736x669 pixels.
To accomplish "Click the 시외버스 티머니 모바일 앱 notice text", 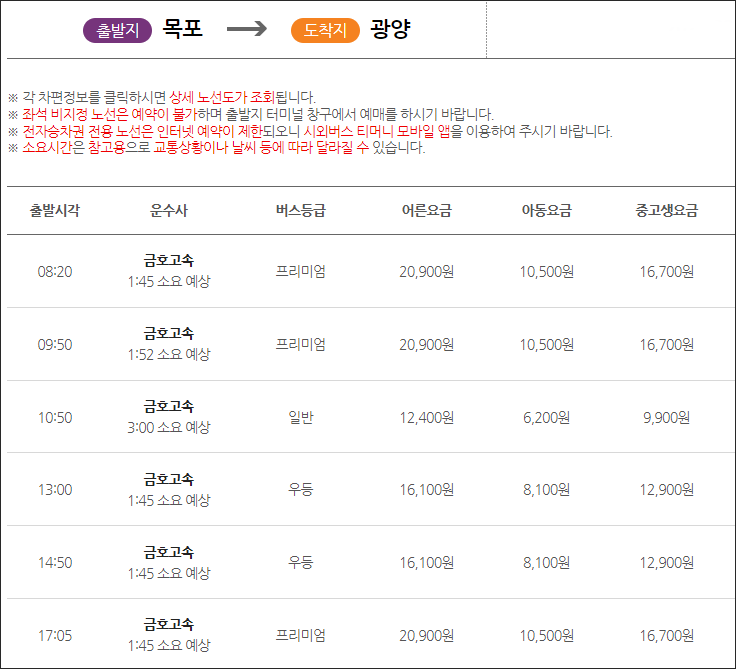I will [x=377, y=131].
